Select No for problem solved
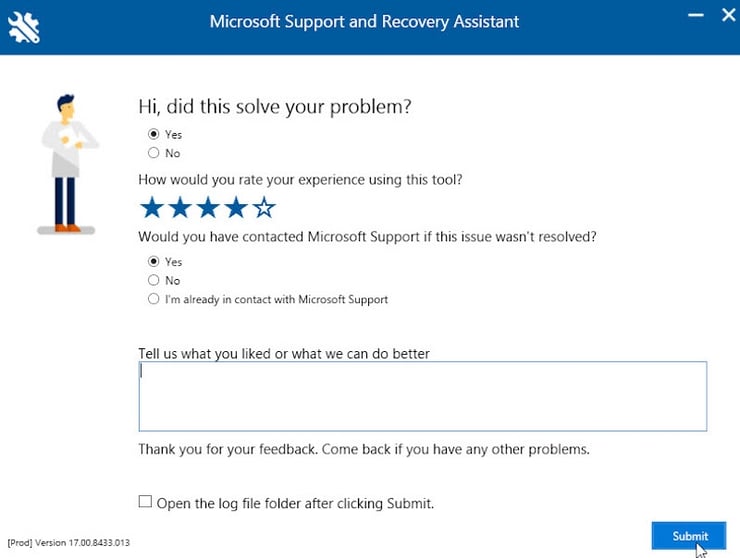 click(154, 153)
